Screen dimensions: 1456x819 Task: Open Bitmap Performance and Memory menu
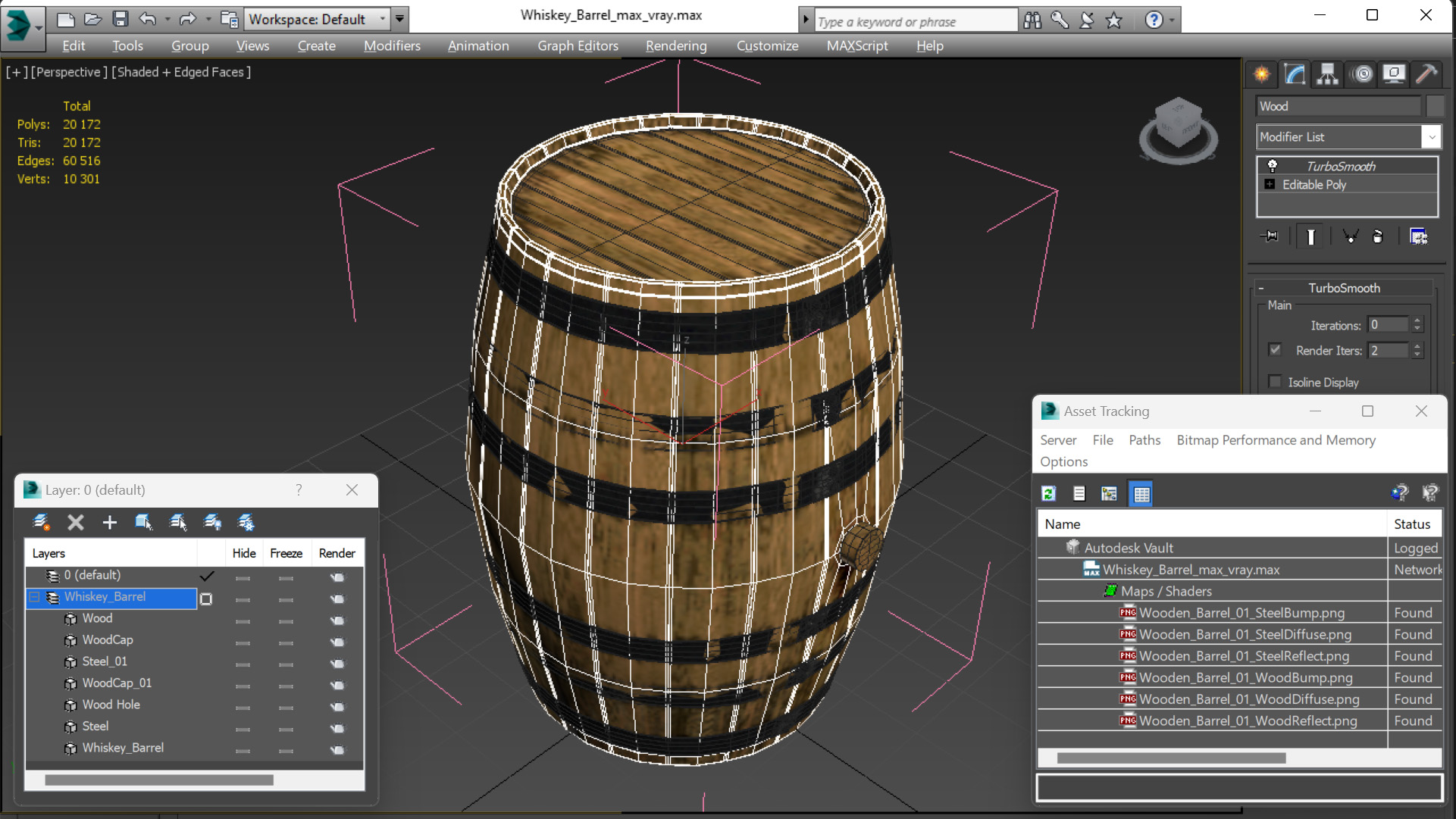click(1276, 440)
